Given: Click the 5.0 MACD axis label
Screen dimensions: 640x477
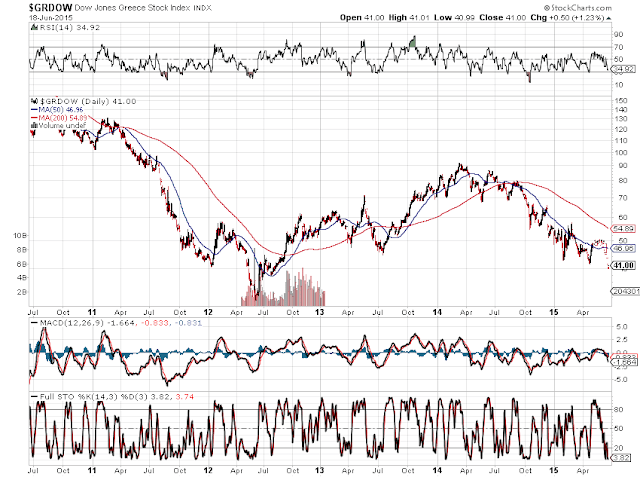Looking at the screenshot, I should click(x=622, y=327).
